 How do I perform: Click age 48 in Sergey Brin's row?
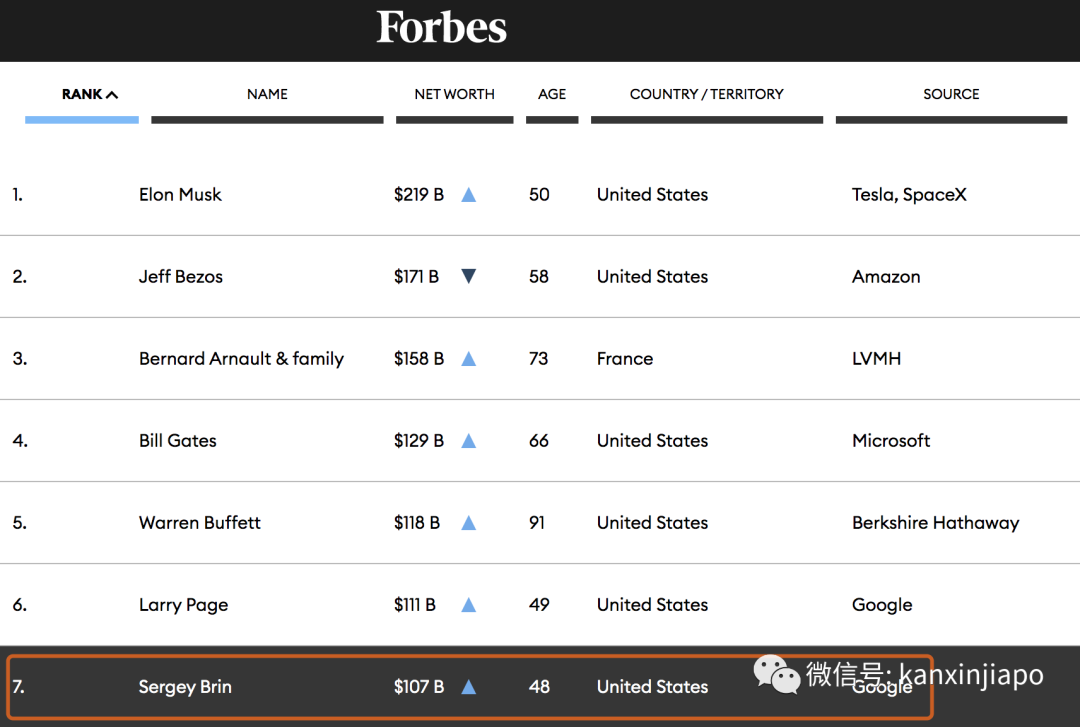pyautogui.click(x=539, y=686)
